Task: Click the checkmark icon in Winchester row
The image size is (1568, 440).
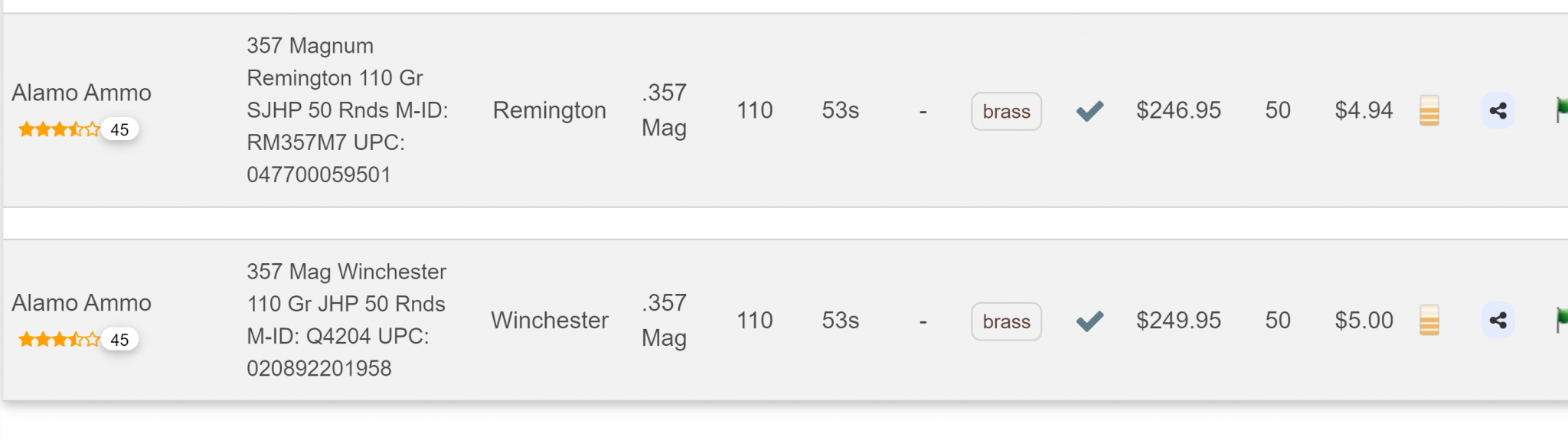Action: point(1089,321)
